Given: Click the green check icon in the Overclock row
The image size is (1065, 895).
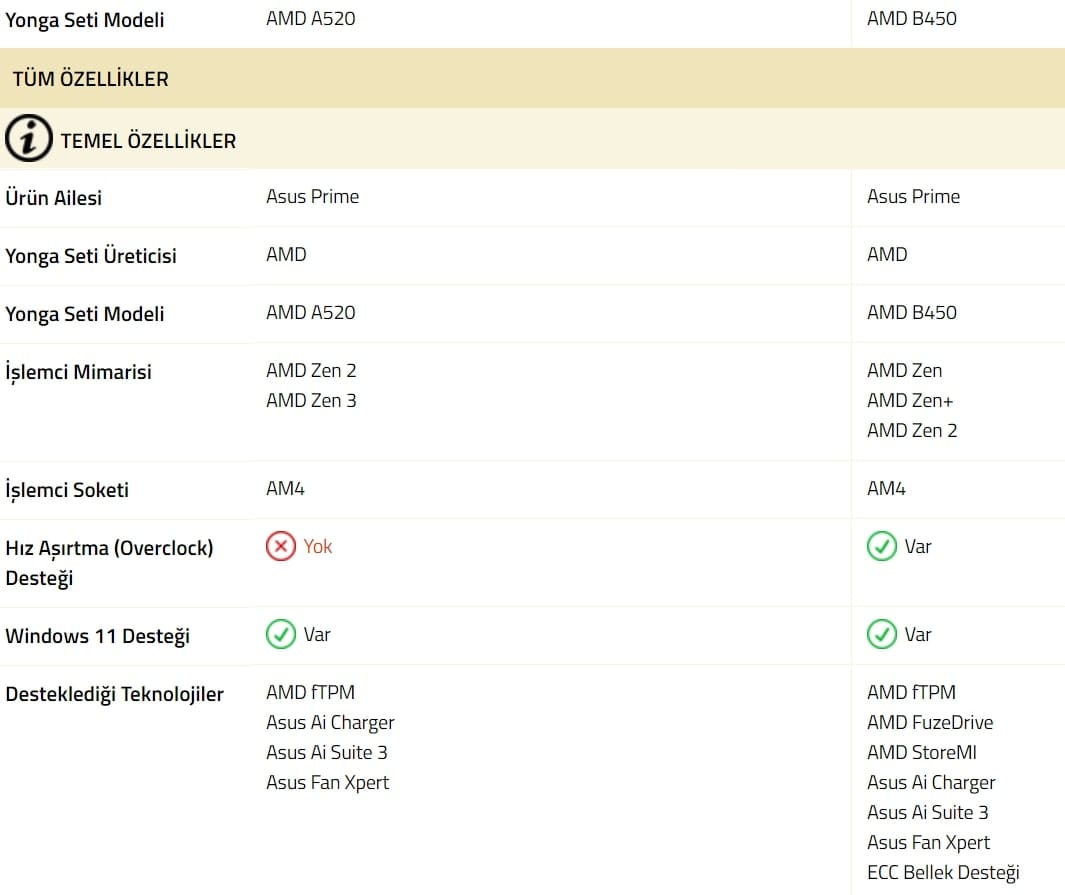Looking at the screenshot, I should 881,547.
